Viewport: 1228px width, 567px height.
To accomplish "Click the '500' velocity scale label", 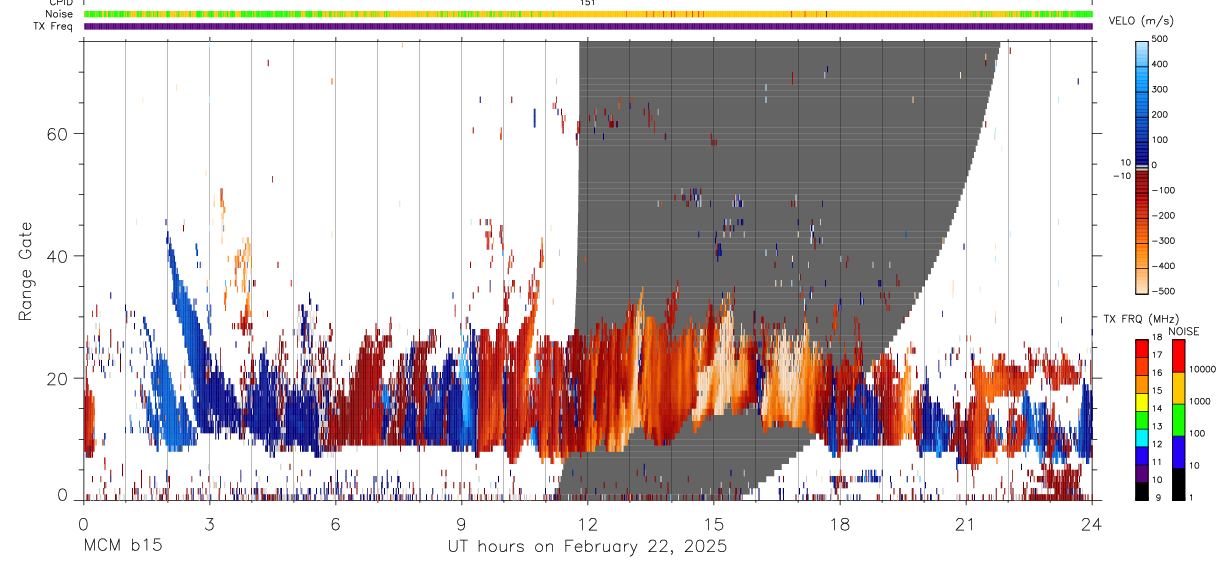I will point(1161,39).
